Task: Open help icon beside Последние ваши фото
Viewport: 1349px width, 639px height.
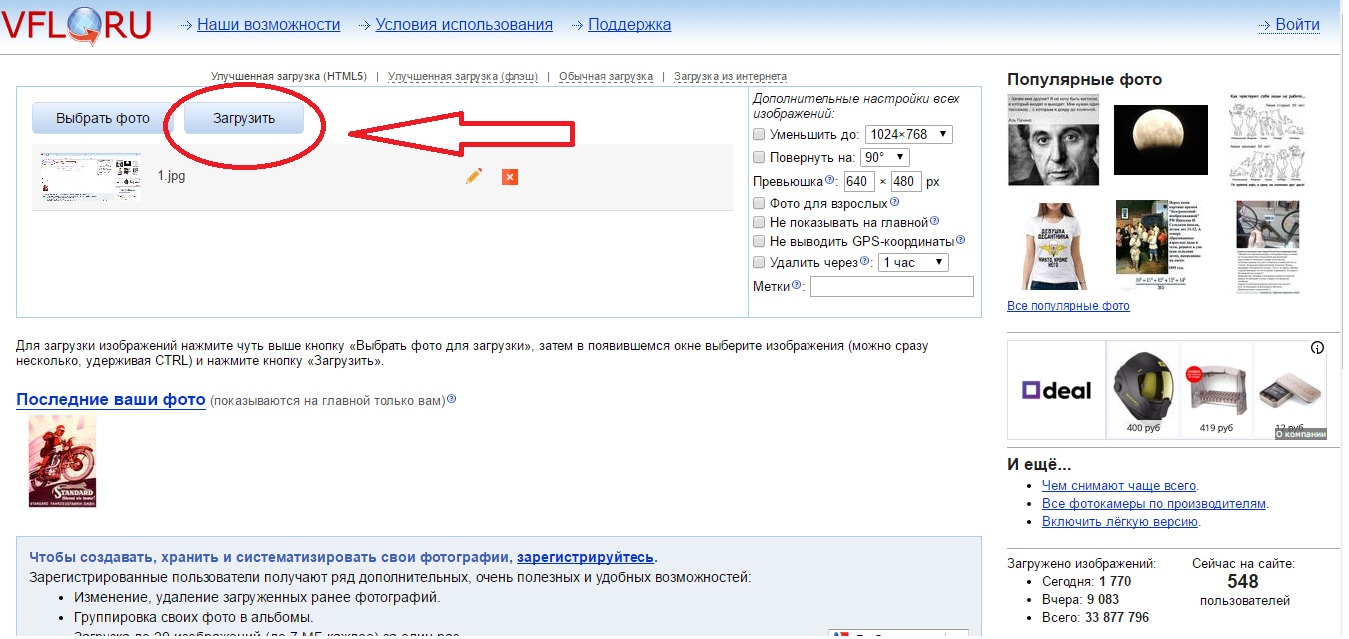Action: [x=451, y=399]
